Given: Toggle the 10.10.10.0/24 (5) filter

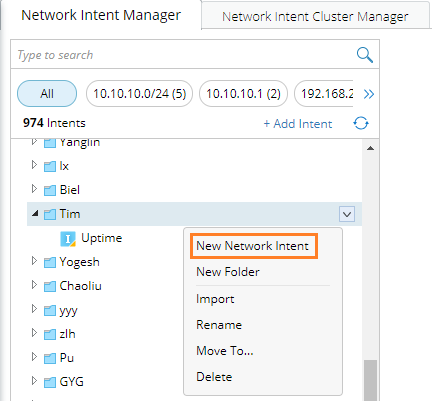Looking at the screenshot, I should [x=139, y=94].
